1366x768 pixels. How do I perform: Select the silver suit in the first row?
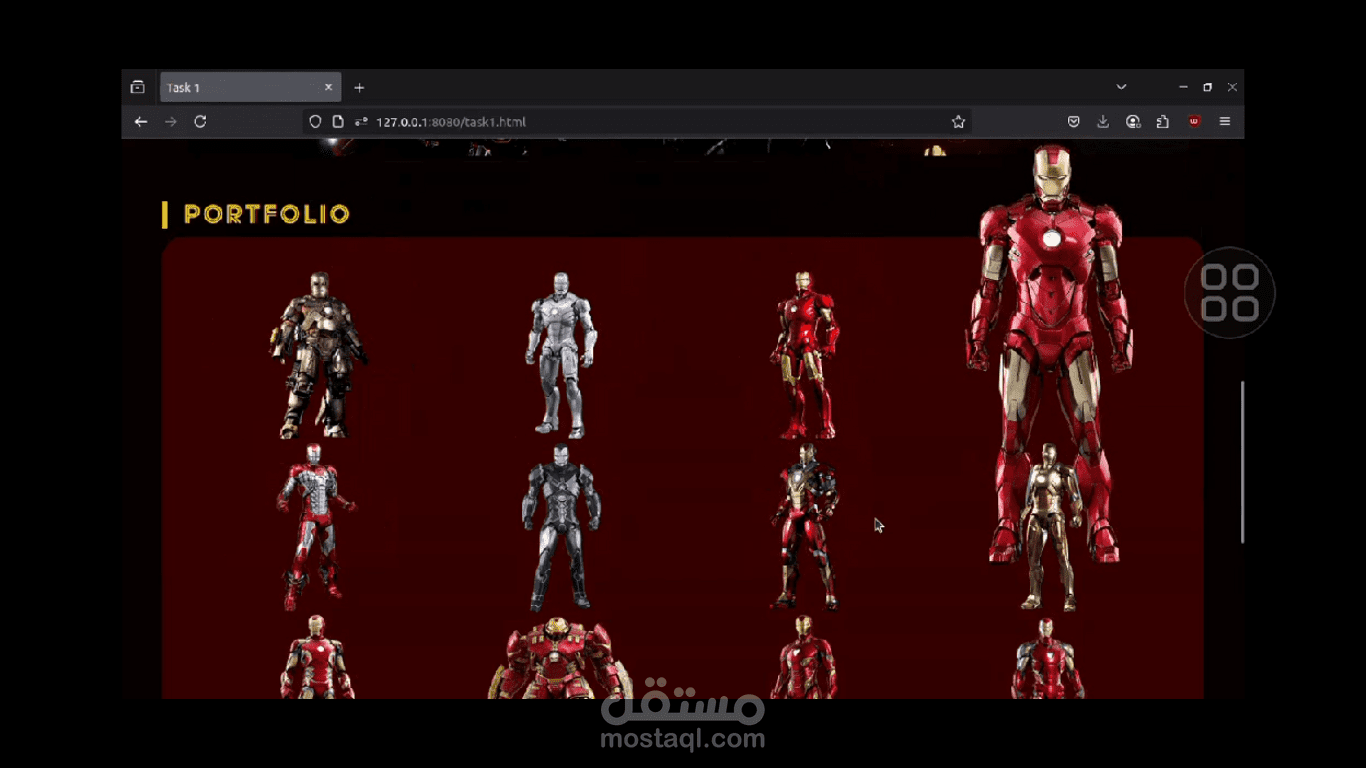pyautogui.click(x=561, y=355)
